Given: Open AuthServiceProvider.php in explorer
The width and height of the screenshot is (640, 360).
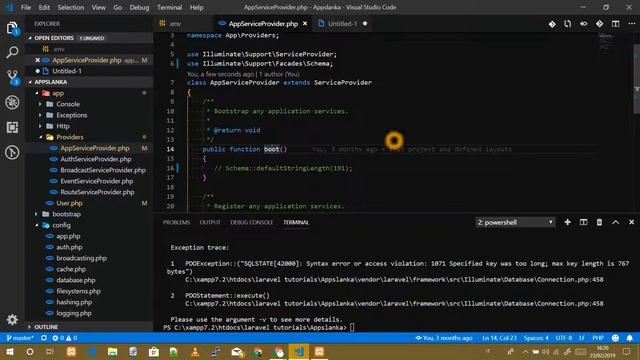Looking at the screenshot, I should 96,159.
